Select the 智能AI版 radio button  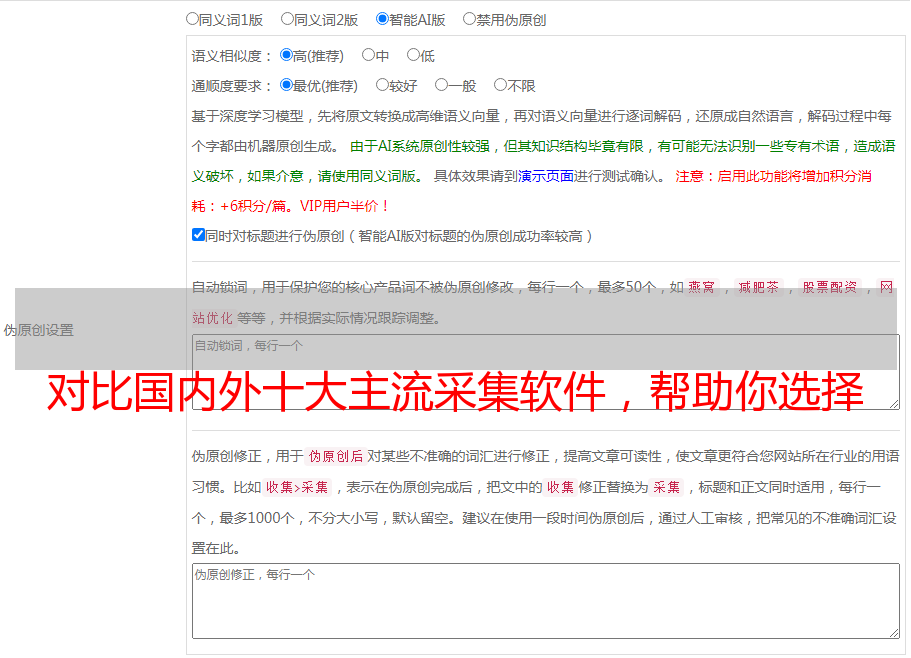[383, 19]
